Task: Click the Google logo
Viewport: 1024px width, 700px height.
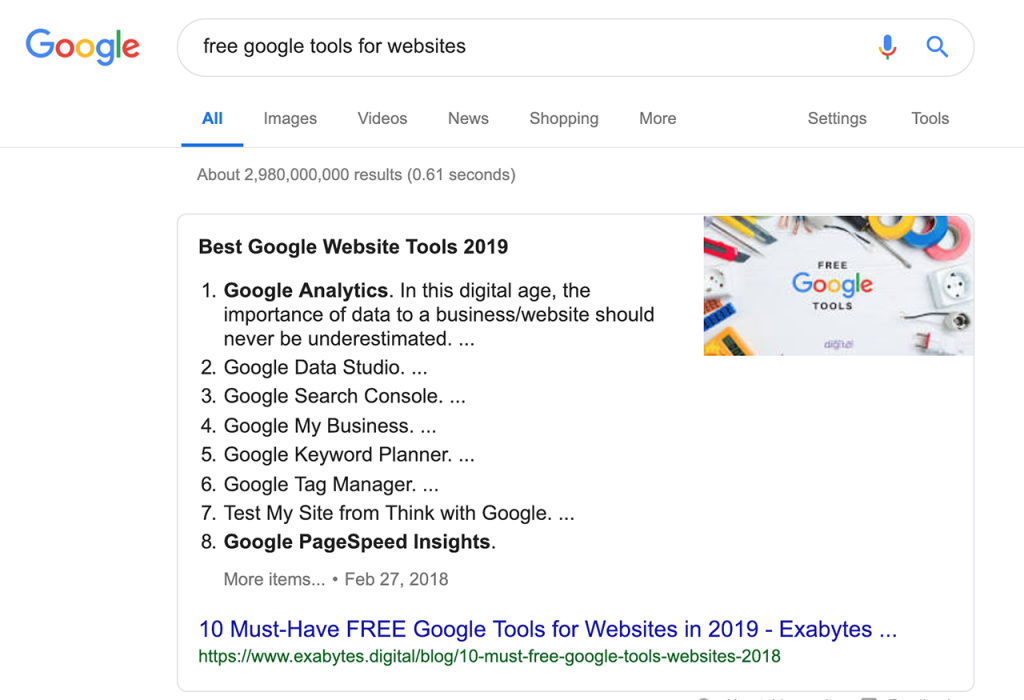Action: [83, 46]
